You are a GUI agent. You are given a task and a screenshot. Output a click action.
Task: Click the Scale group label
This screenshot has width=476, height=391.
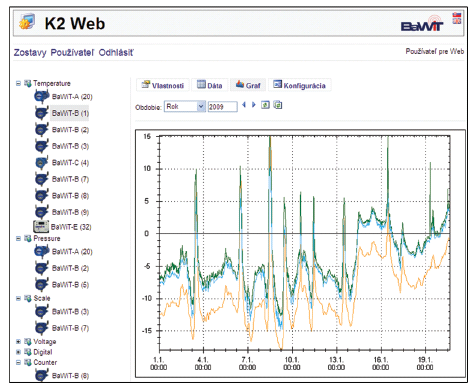(x=42, y=298)
